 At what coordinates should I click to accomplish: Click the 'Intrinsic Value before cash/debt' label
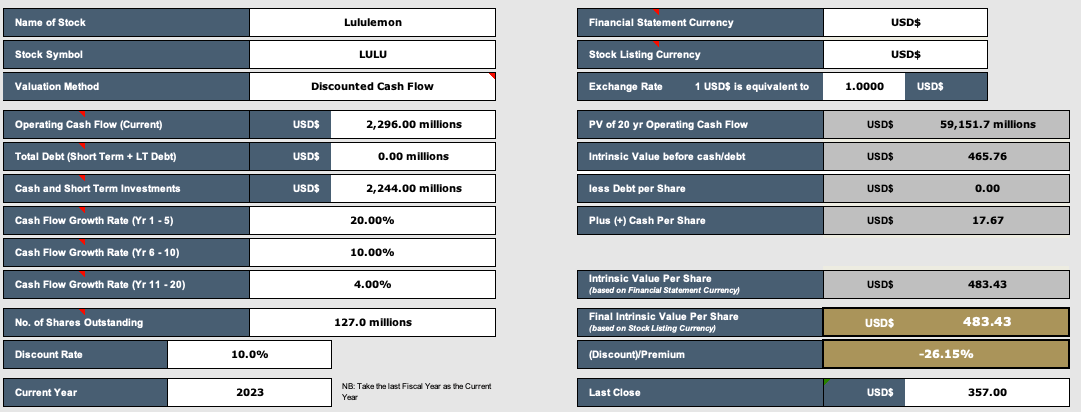pyautogui.click(x=700, y=156)
